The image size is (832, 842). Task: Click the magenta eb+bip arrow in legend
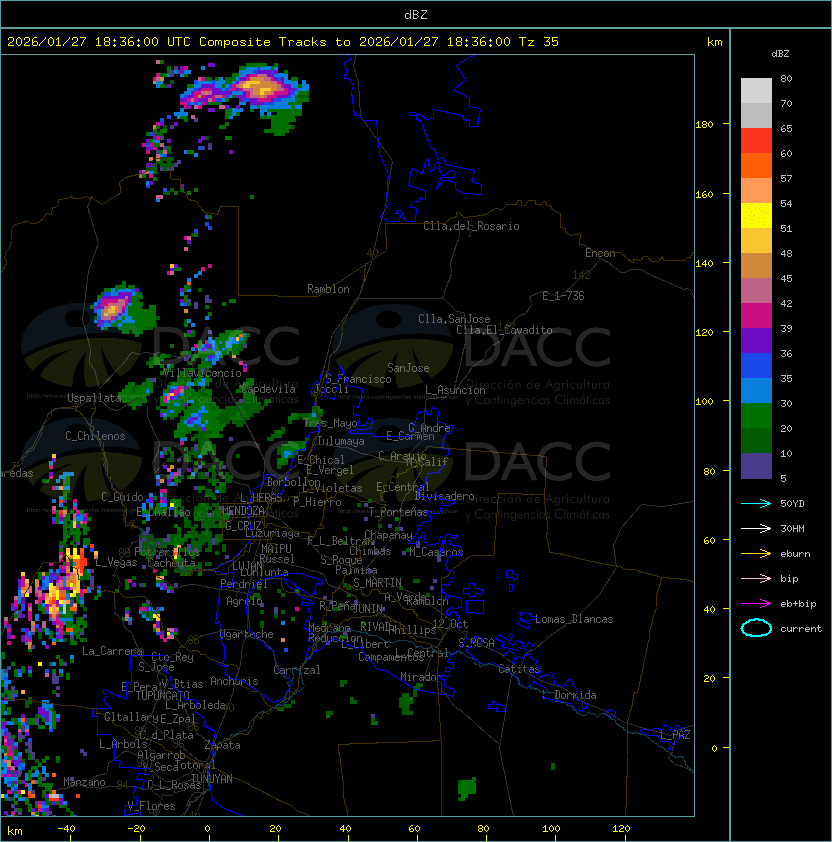tap(756, 604)
